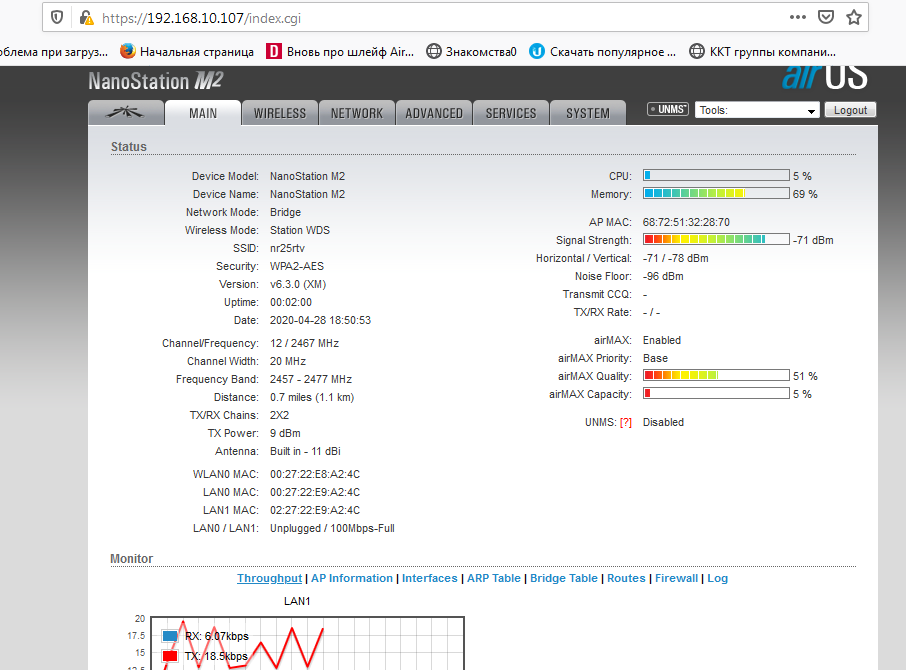
Task: View the ARP Table
Action: pos(493,578)
